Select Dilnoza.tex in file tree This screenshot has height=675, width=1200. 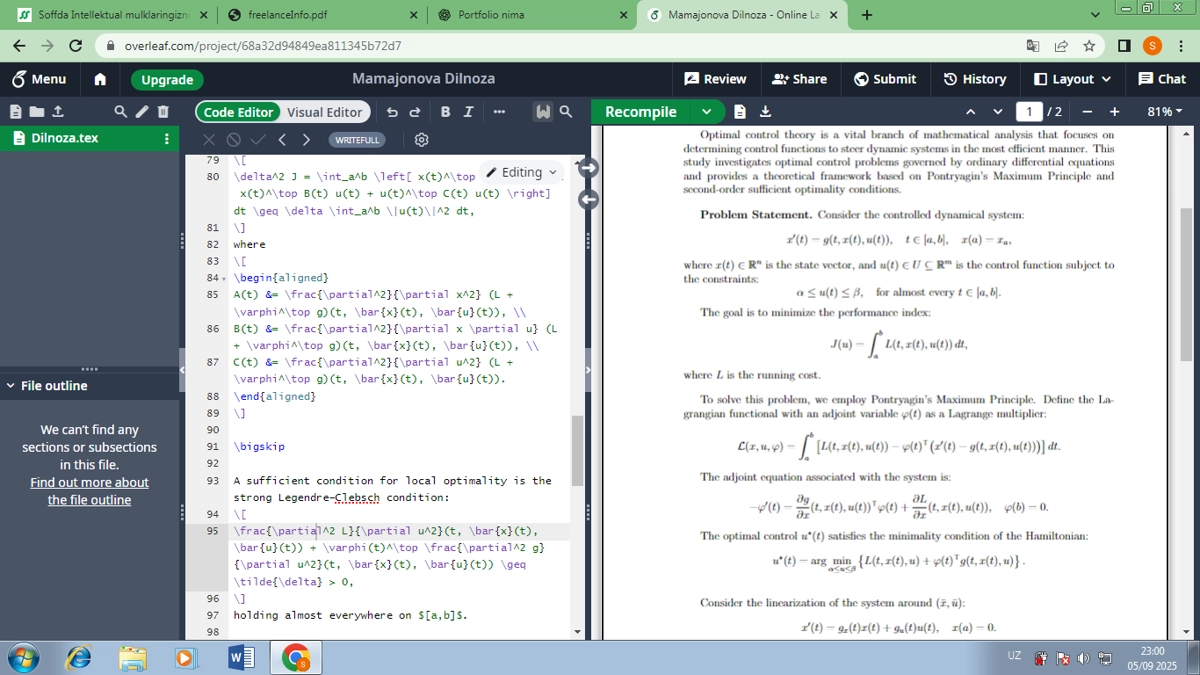pos(64,138)
